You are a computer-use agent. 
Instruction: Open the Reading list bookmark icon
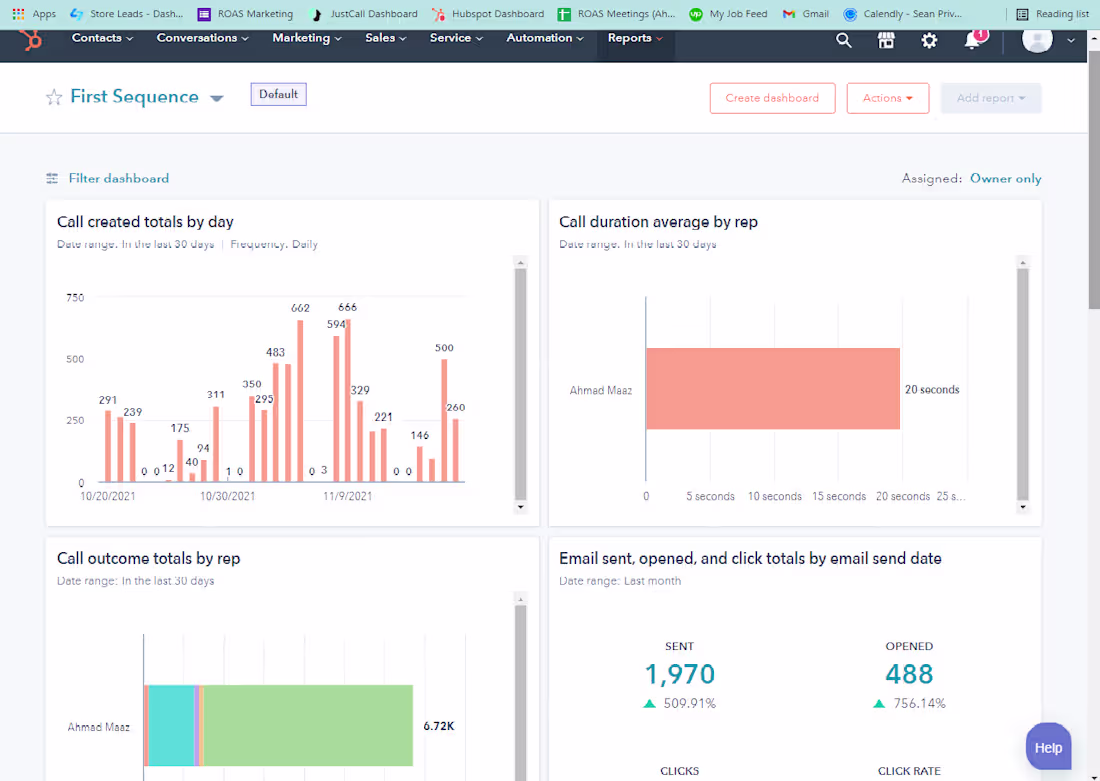tap(1023, 14)
